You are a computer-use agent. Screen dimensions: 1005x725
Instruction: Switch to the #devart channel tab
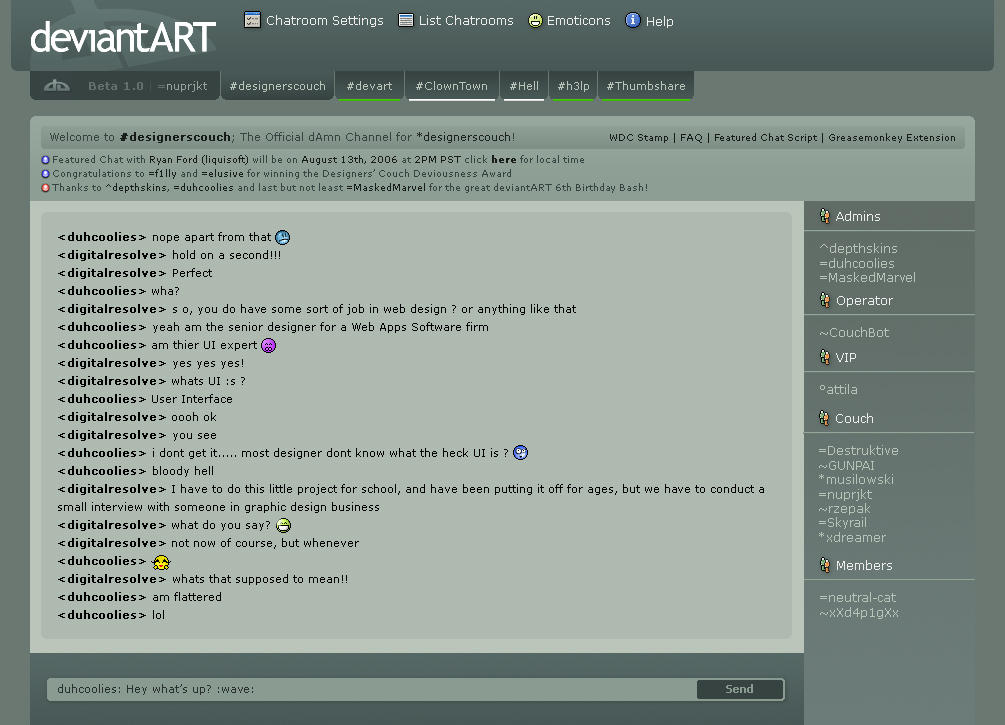tap(369, 86)
